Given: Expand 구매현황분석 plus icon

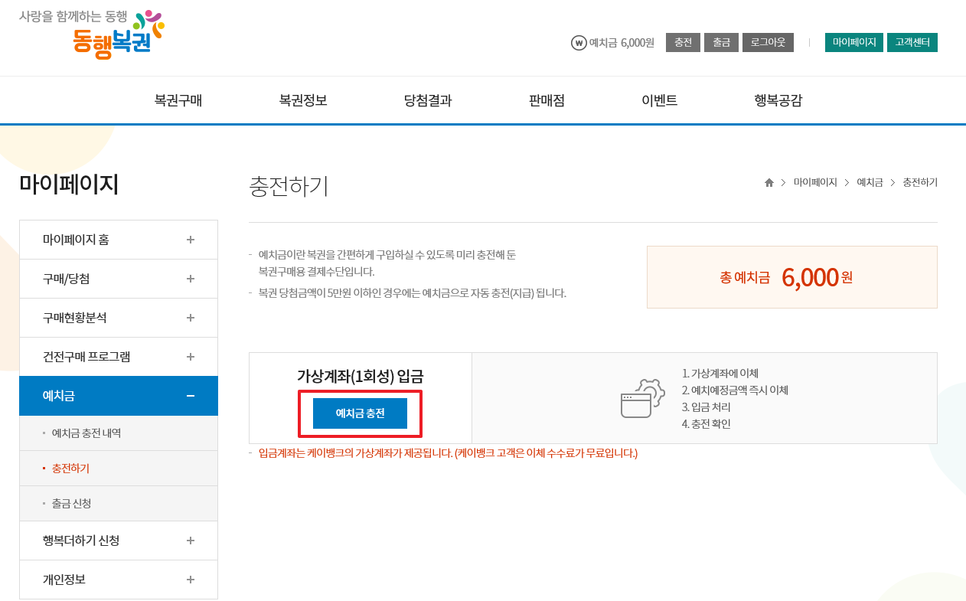Looking at the screenshot, I should click(x=190, y=318).
